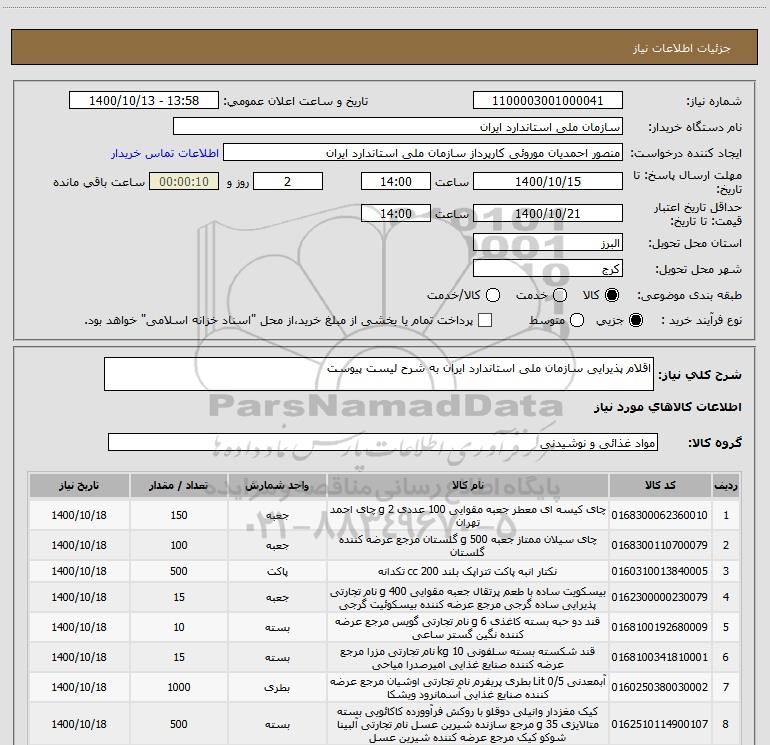Click the unit بطری in row 7

tap(277, 688)
